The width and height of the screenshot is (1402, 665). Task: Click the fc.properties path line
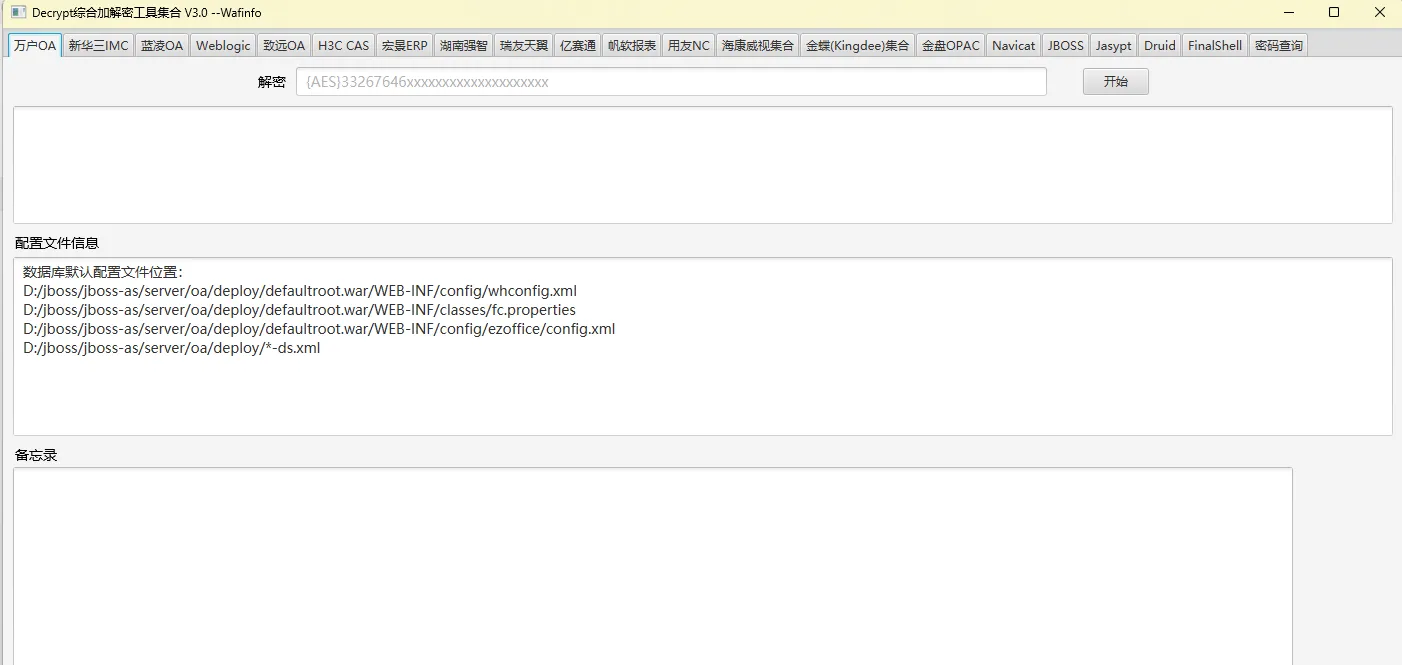coord(299,310)
